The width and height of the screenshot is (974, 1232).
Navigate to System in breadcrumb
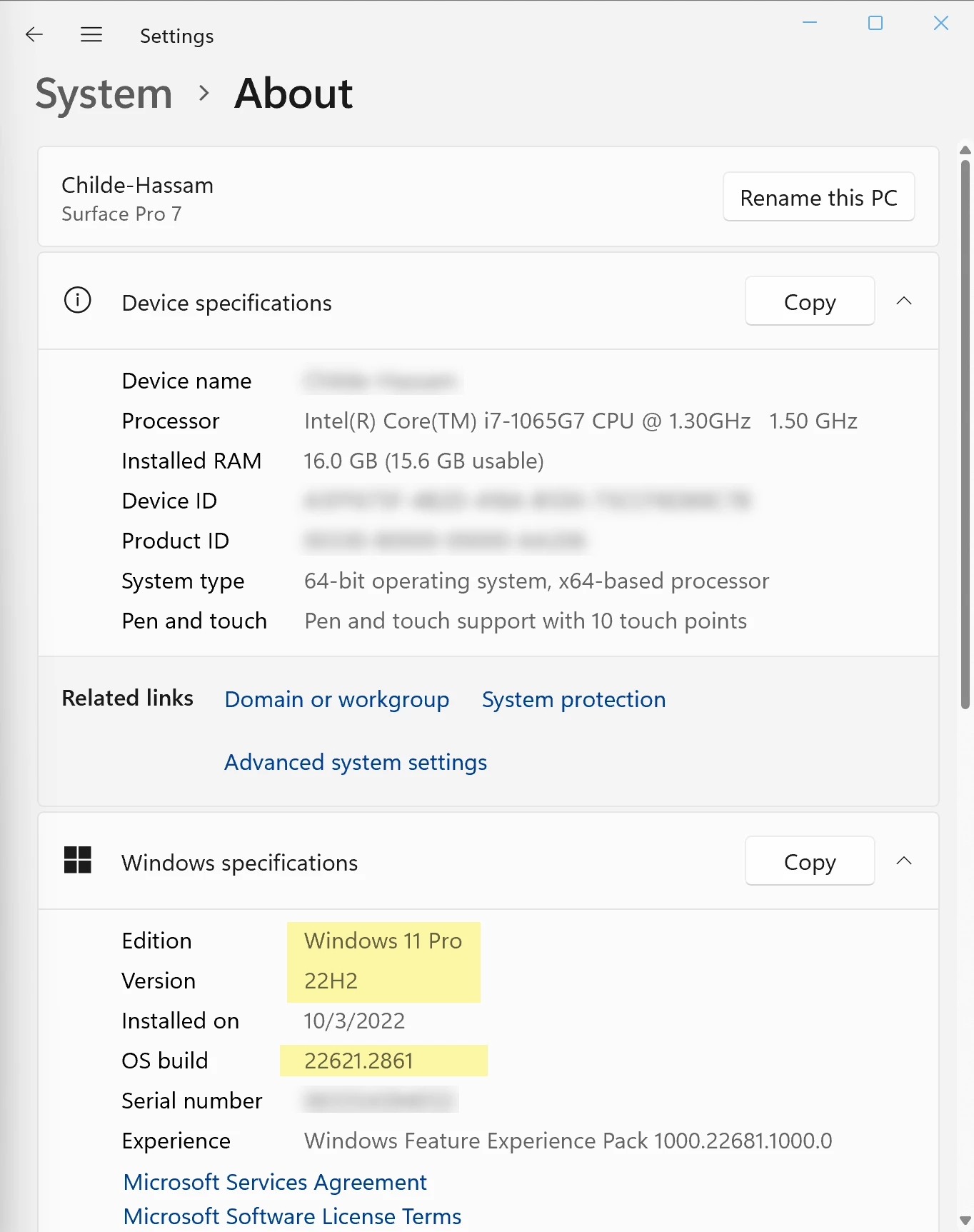coord(104,94)
